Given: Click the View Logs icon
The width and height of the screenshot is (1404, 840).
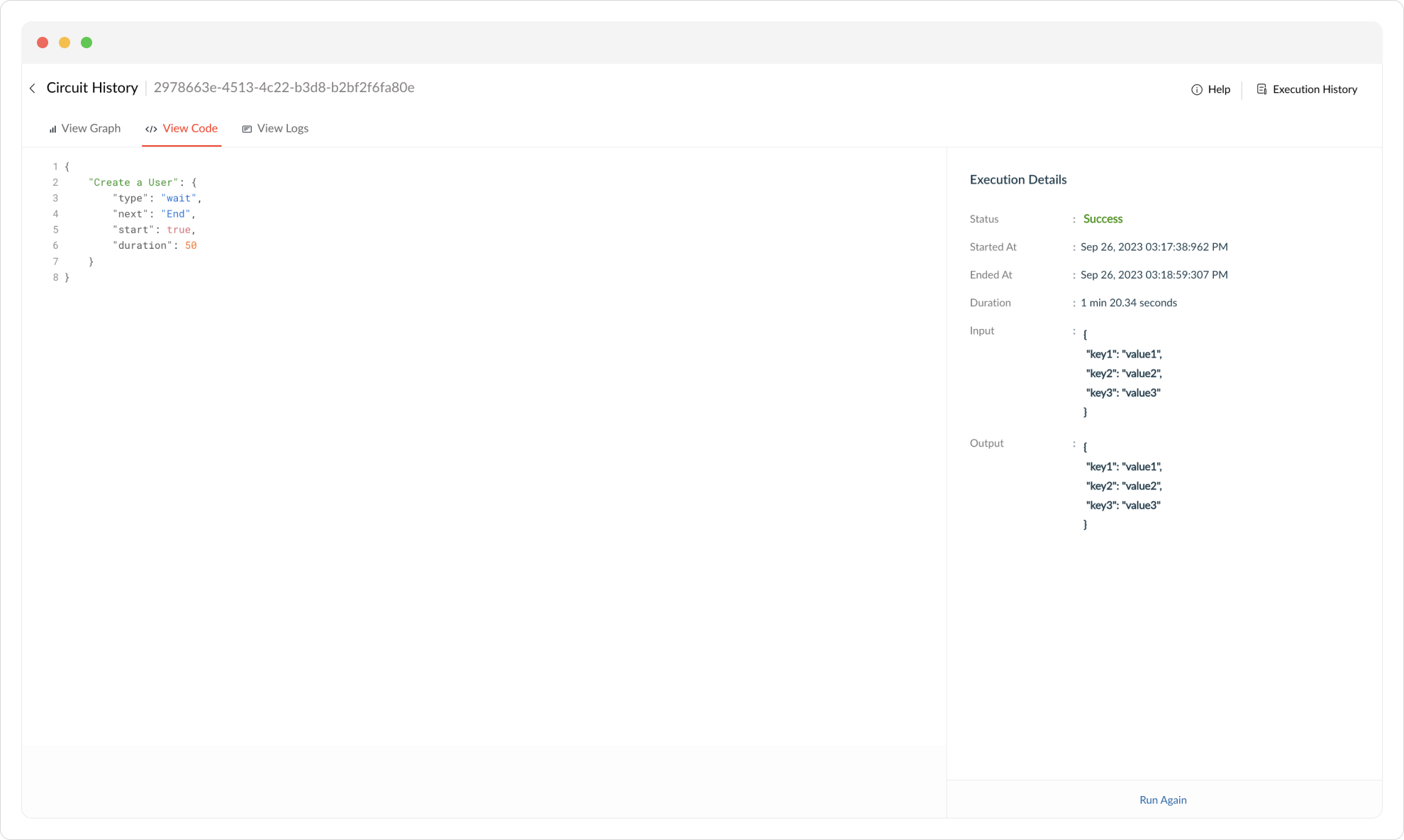Looking at the screenshot, I should [x=247, y=129].
